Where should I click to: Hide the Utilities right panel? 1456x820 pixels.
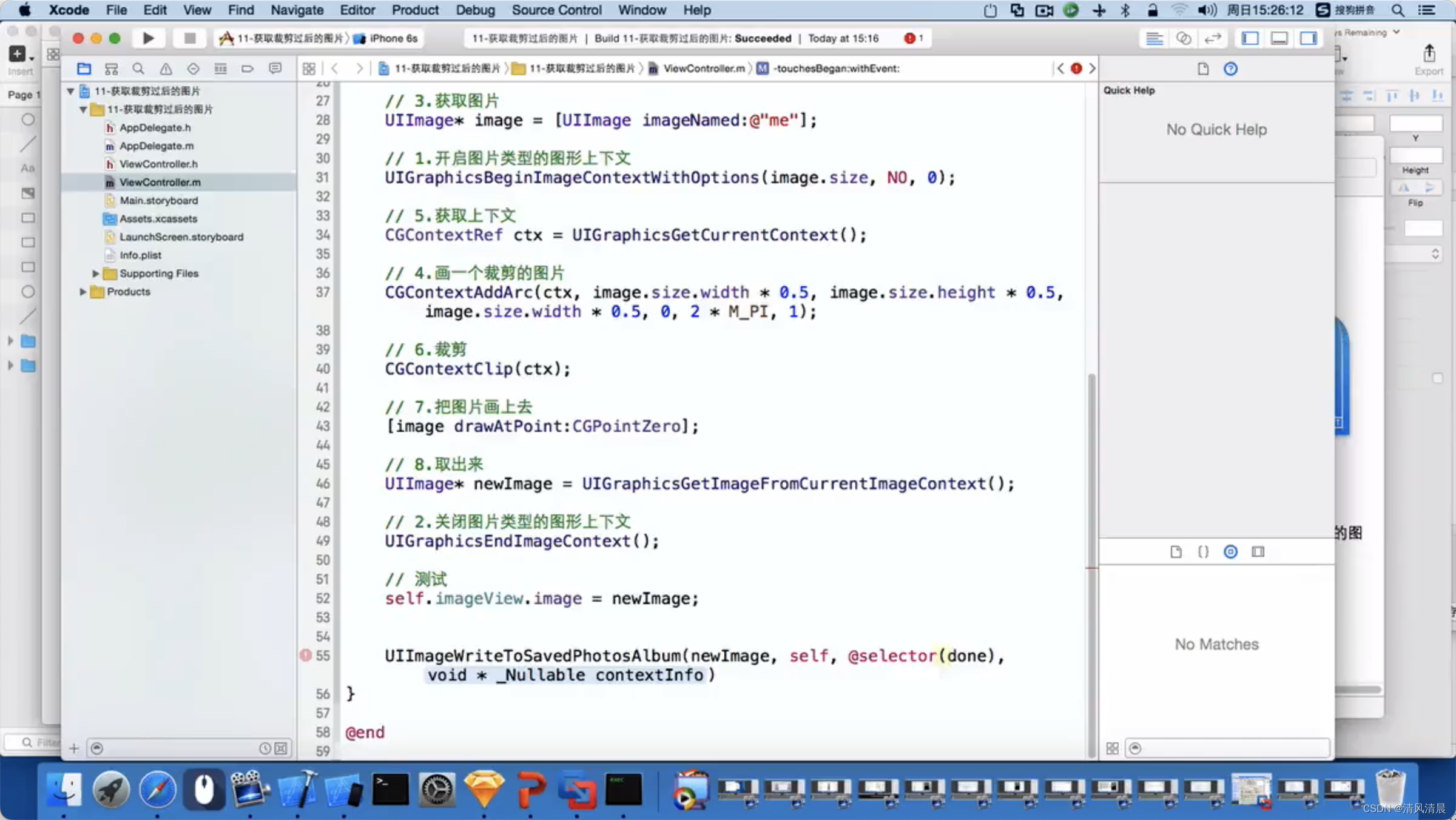[x=1309, y=38]
